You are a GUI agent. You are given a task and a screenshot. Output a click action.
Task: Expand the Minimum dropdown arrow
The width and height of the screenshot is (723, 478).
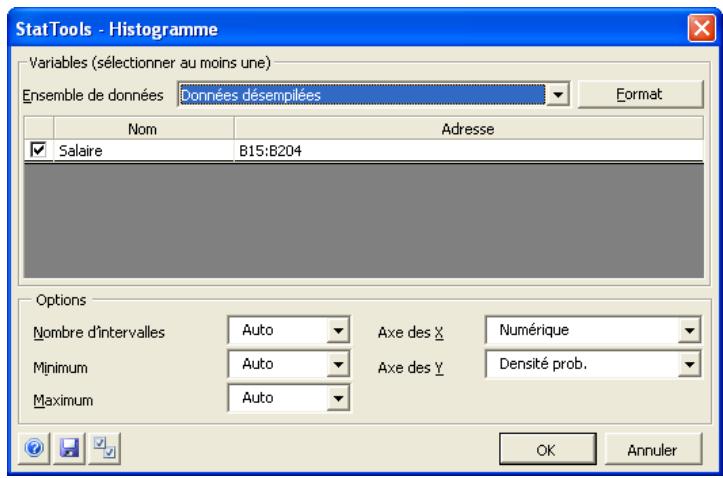point(338,364)
